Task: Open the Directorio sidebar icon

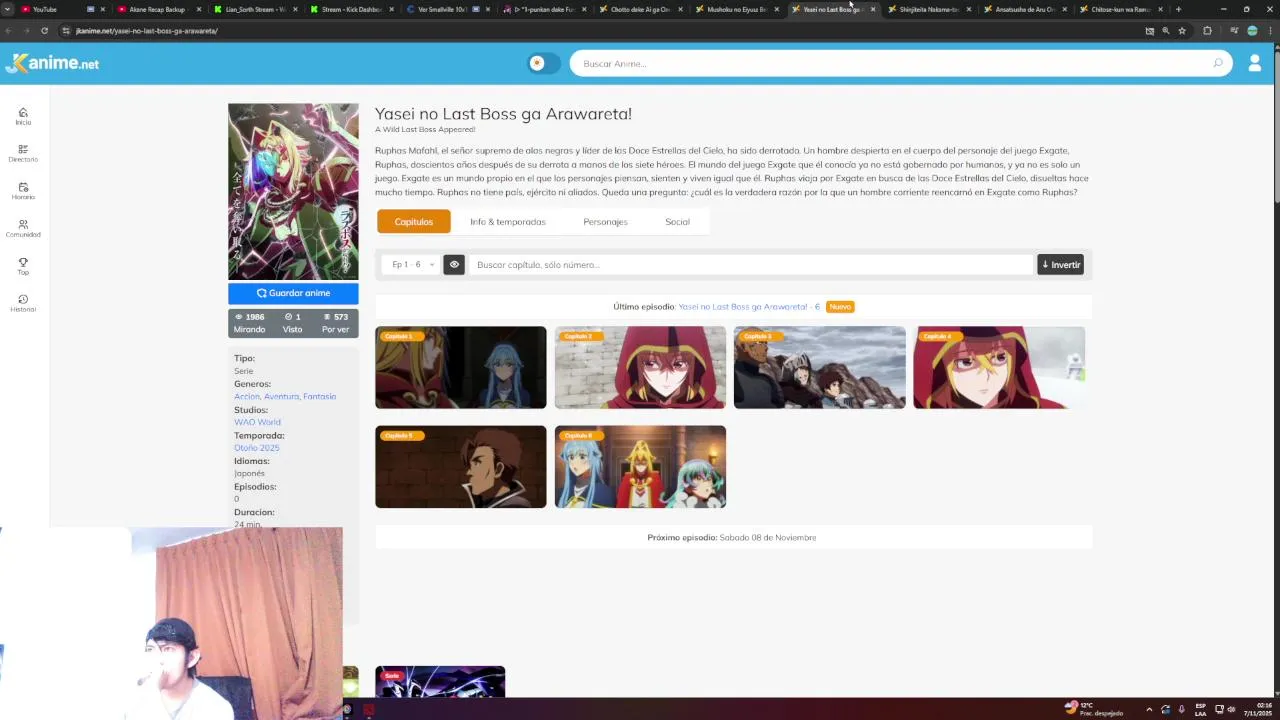Action: pyautogui.click(x=23, y=153)
